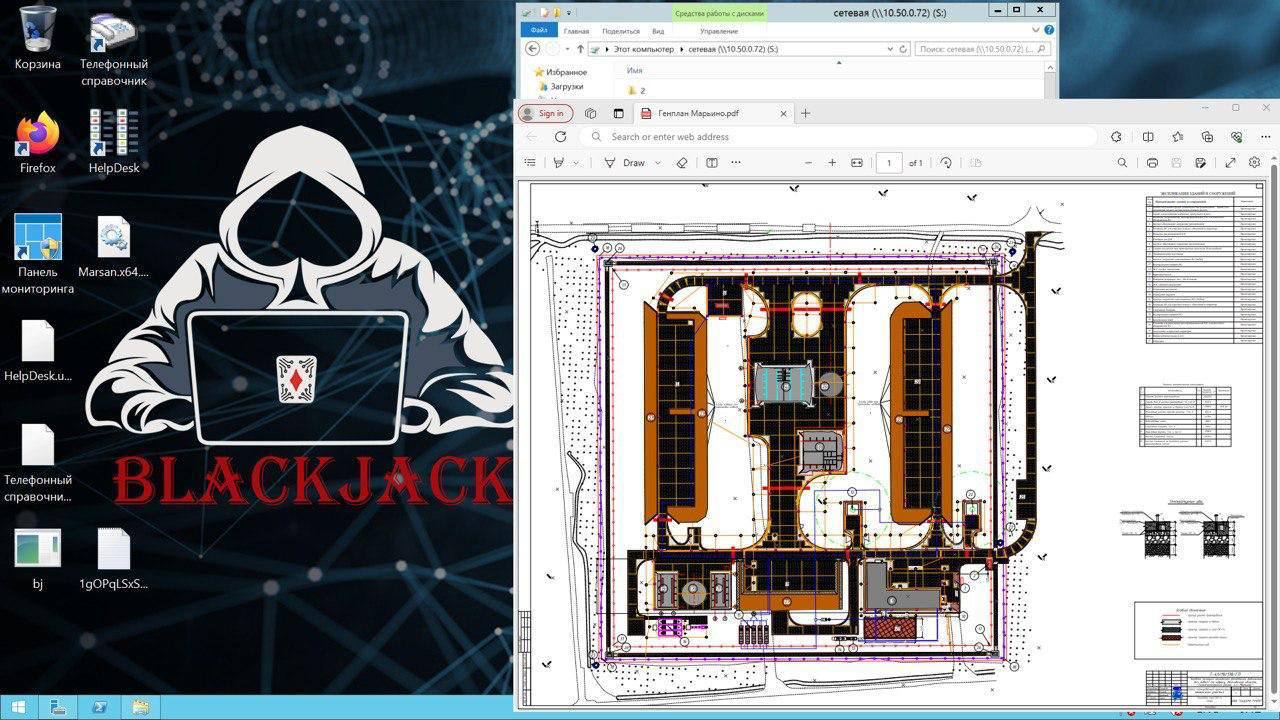Search within the PDF using magnifier icon
Screen dimensions: 1280x720
(1122, 163)
